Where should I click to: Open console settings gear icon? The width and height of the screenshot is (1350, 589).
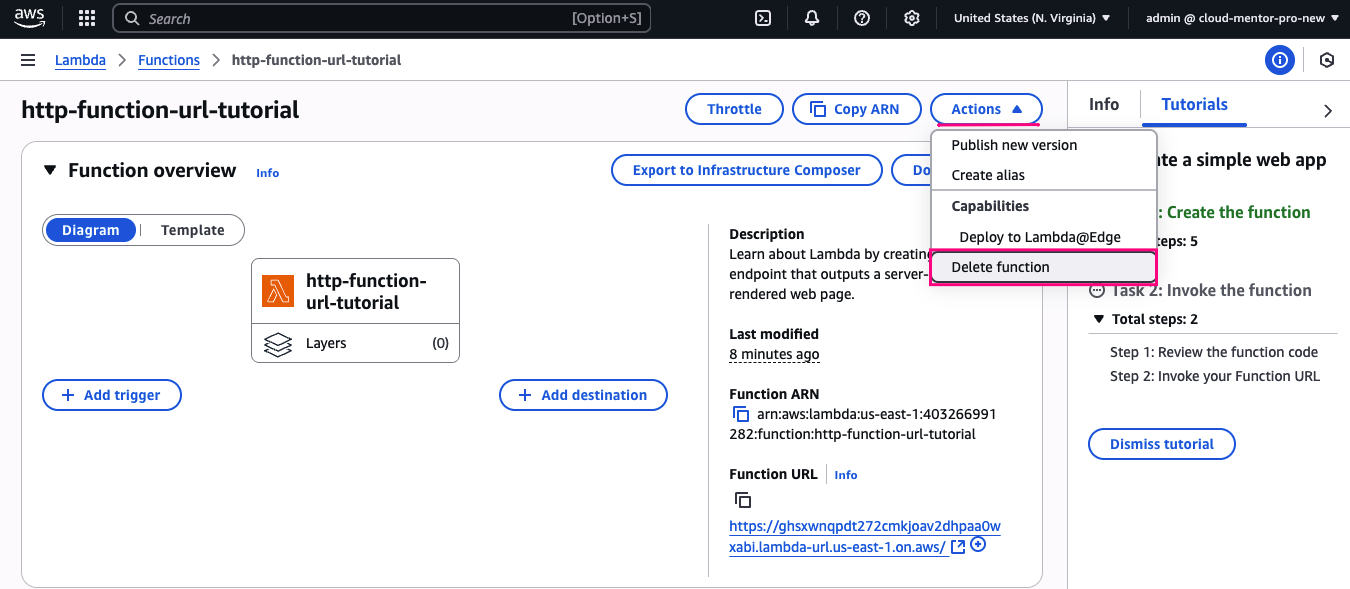tap(911, 18)
